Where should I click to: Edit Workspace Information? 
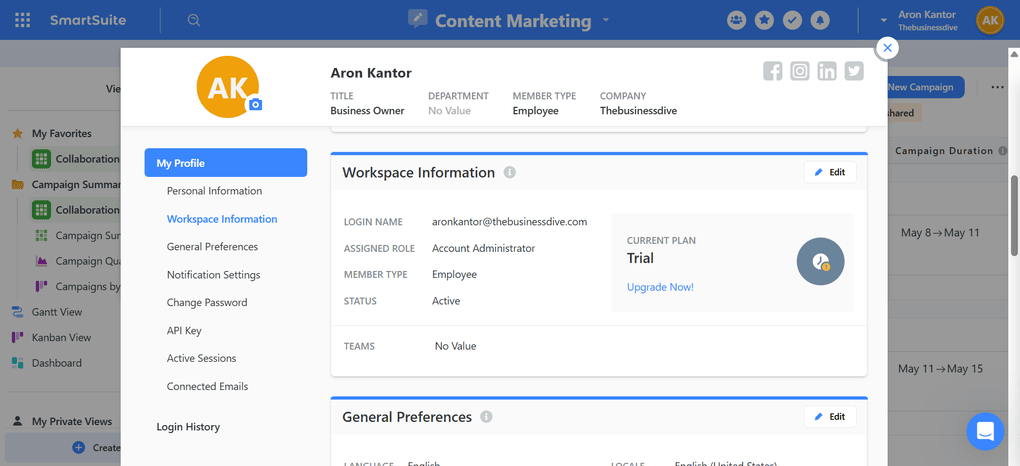[x=830, y=172]
